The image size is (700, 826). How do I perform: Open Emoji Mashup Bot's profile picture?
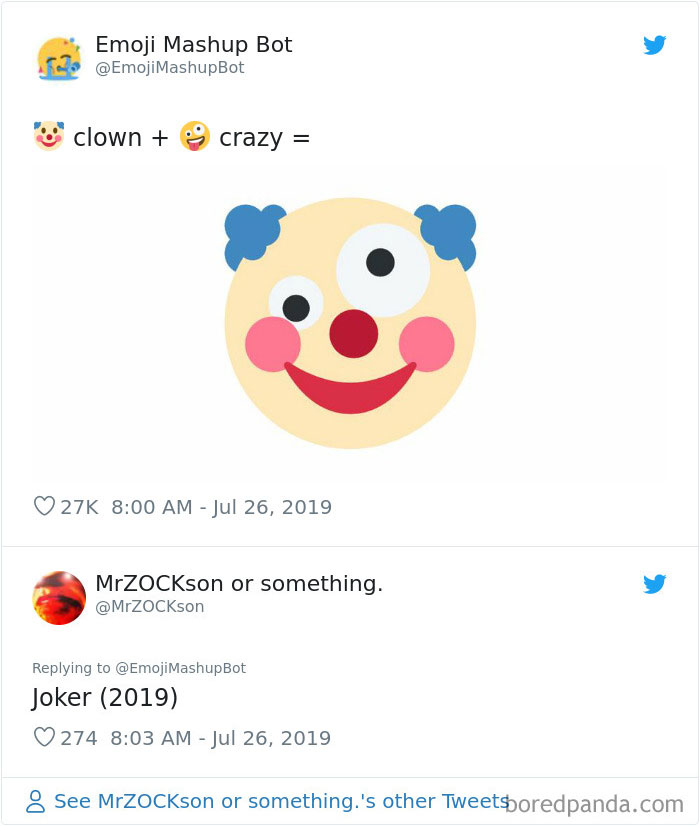tap(59, 56)
